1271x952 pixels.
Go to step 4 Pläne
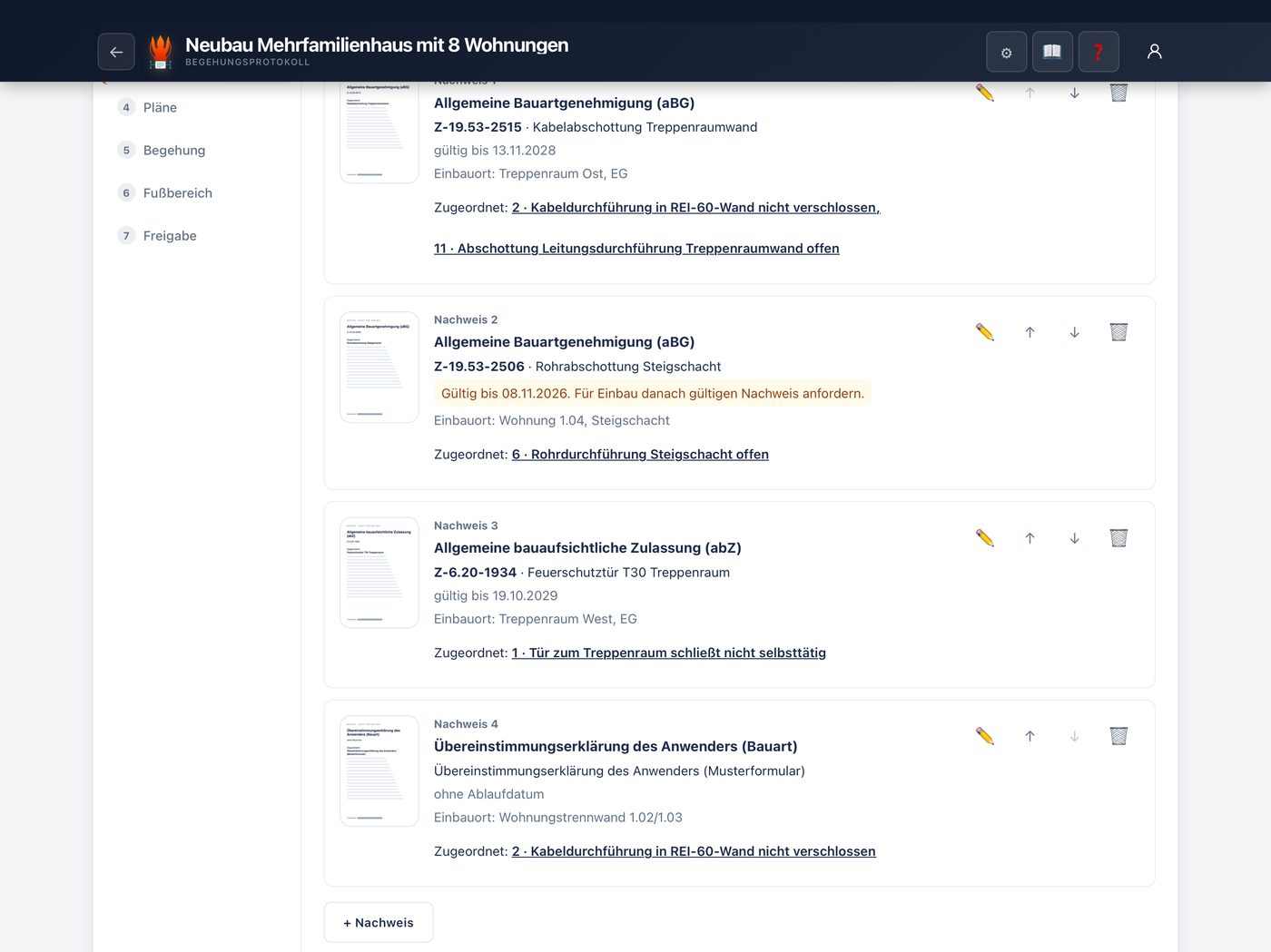[148, 107]
